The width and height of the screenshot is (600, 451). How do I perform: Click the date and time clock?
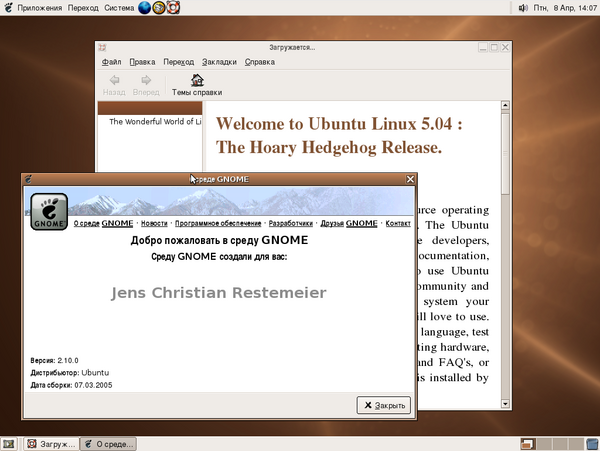[x=568, y=8]
